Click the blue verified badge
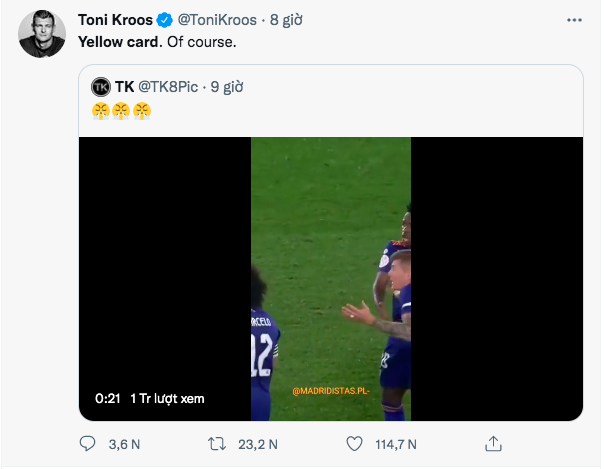The width and height of the screenshot is (604, 469). (164, 20)
